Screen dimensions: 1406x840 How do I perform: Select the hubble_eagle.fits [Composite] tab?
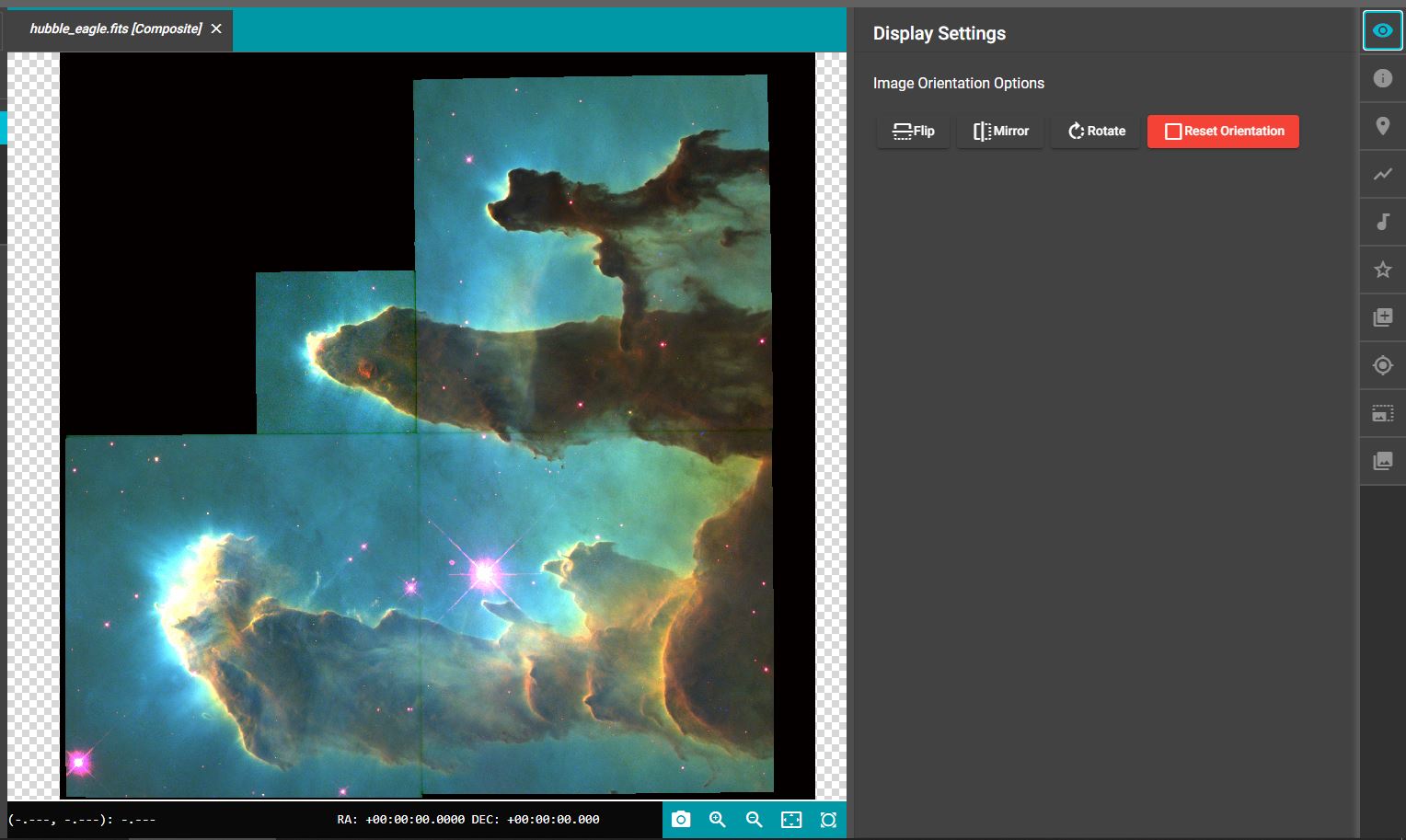[x=116, y=29]
